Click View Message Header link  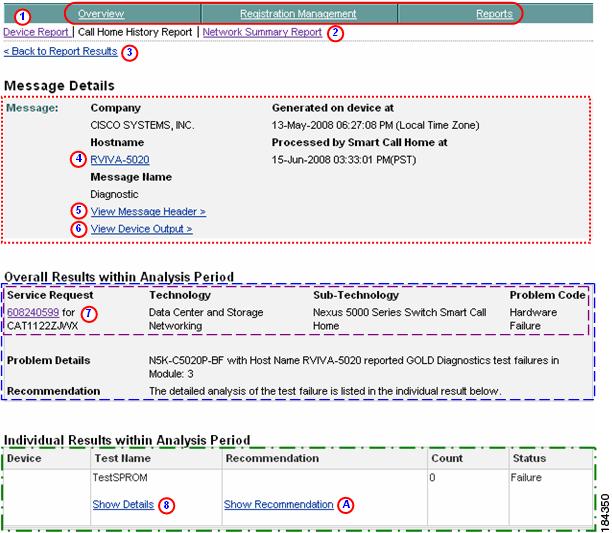tap(148, 212)
